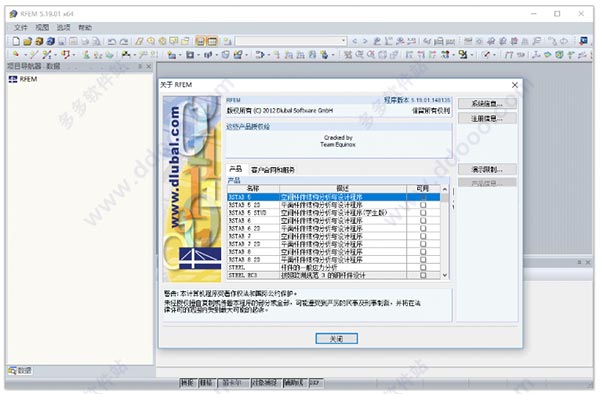
Task: Click the 关闭 button in About dialog
Action: coord(336,339)
